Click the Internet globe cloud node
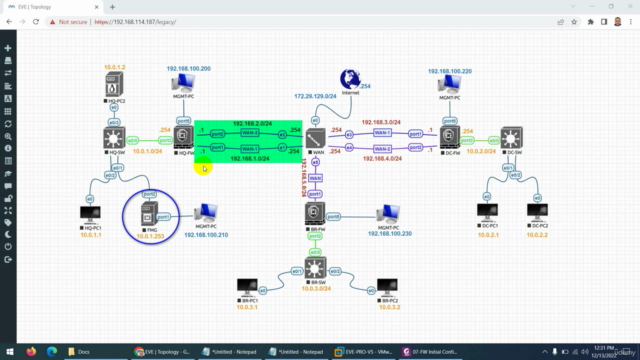Viewport: 640px width, 360px height. pos(350,79)
